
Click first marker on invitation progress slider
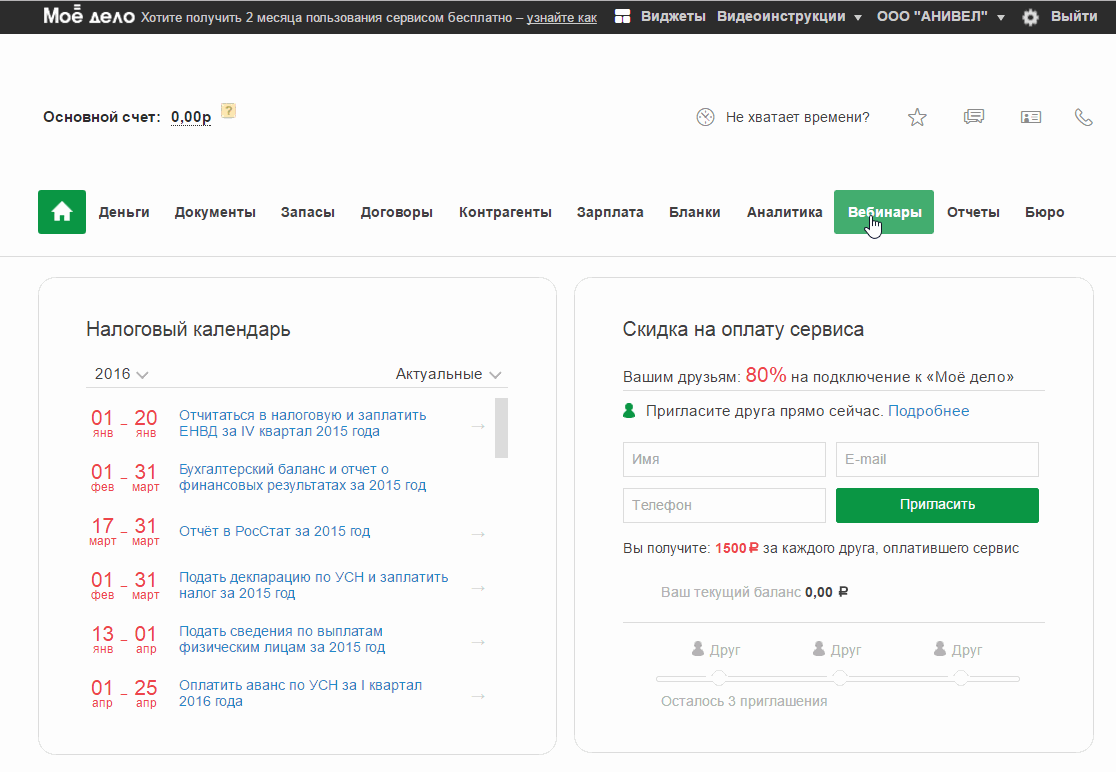pos(719,678)
